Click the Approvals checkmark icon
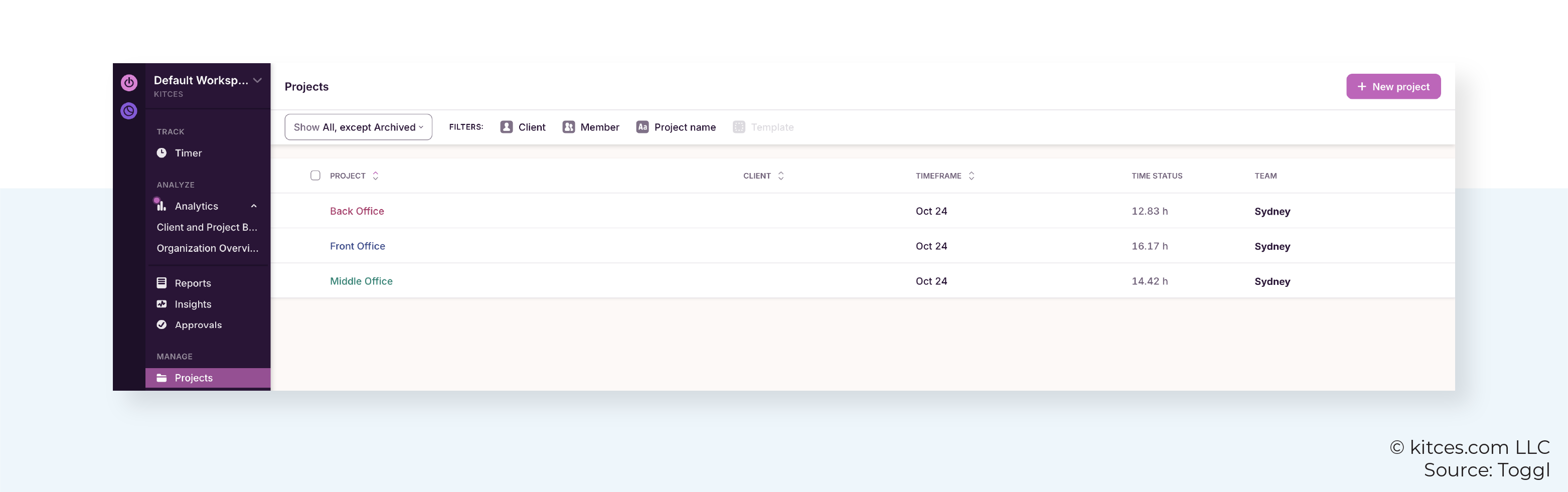 point(162,324)
